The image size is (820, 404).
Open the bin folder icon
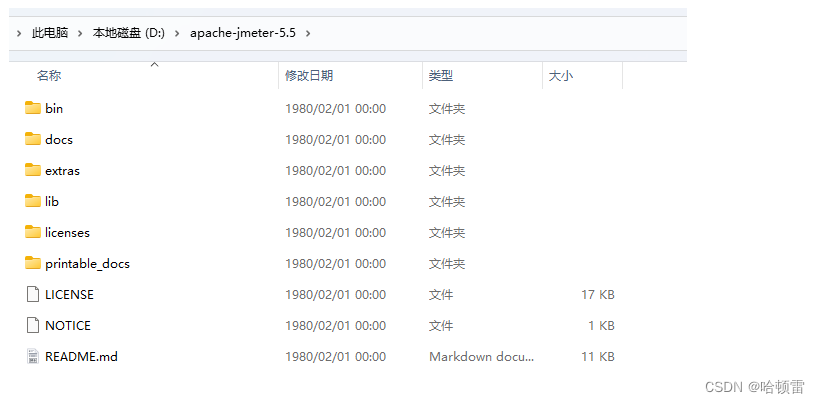[x=33, y=108]
